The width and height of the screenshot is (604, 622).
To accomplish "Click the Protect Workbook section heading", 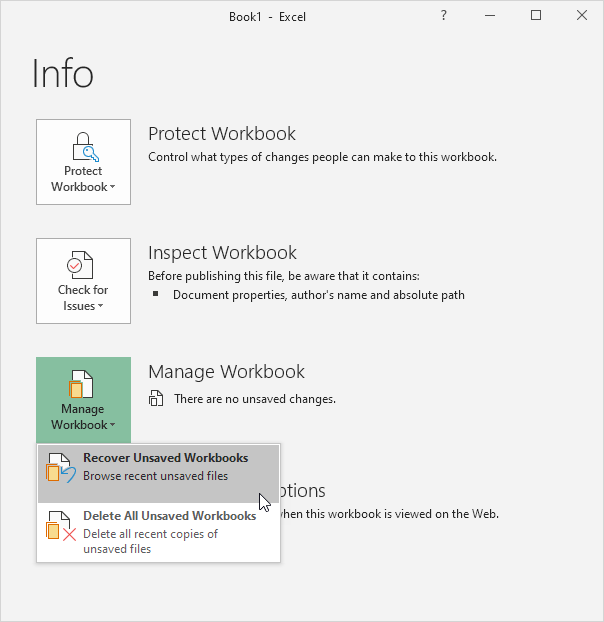I will point(222,134).
